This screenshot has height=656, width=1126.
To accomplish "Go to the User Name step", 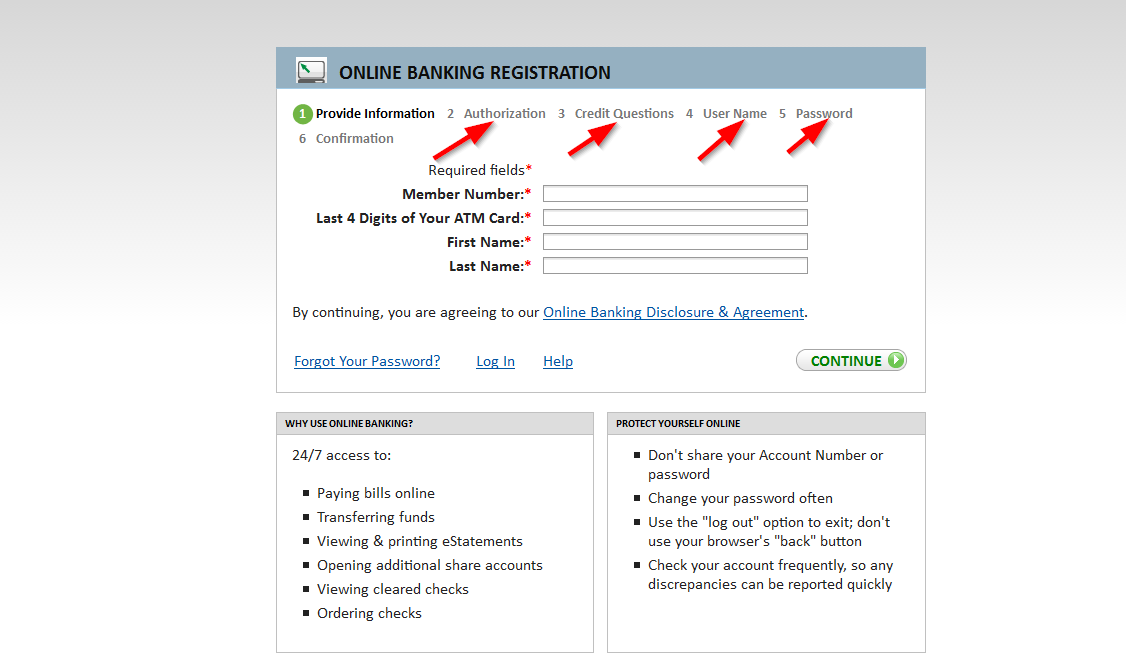I will (x=726, y=113).
